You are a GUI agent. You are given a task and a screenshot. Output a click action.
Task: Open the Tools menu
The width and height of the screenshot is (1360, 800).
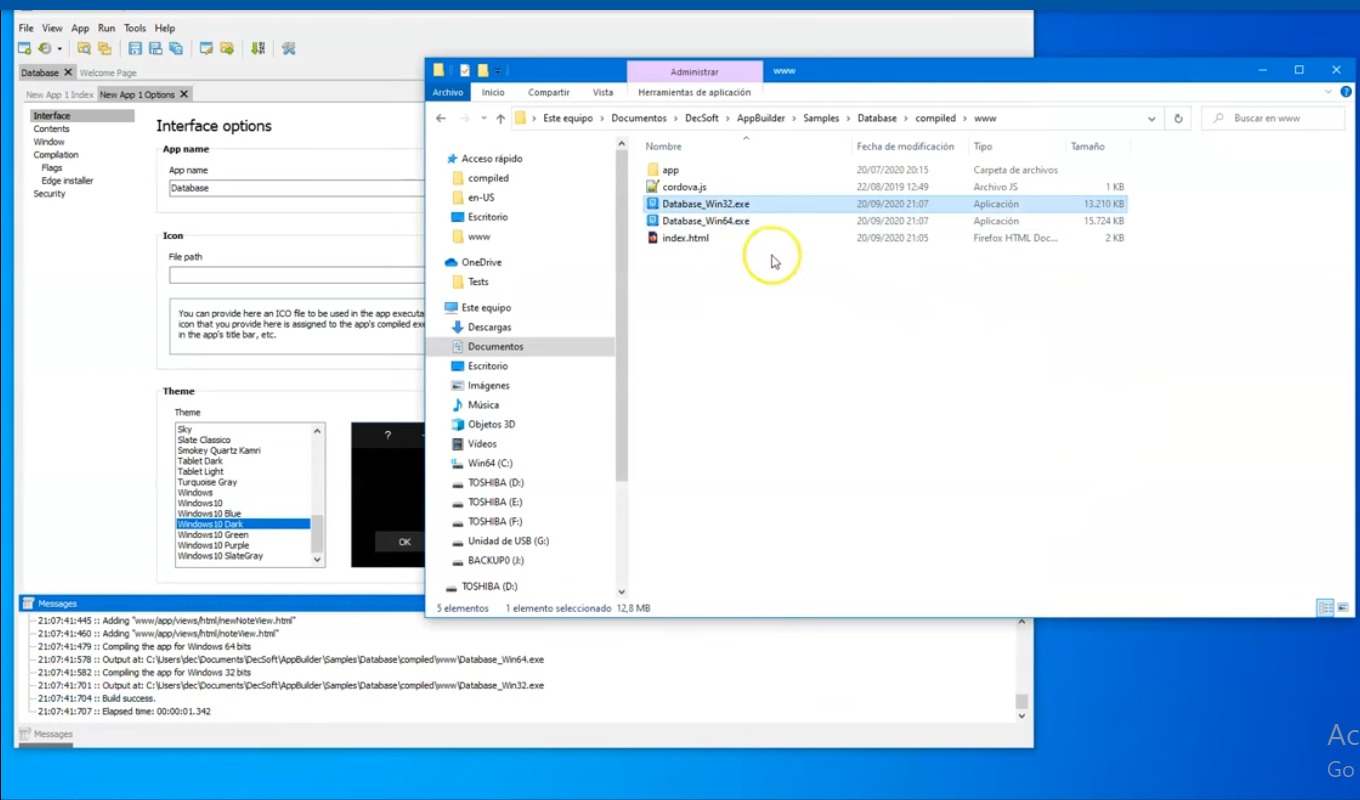(x=135, y=28)
